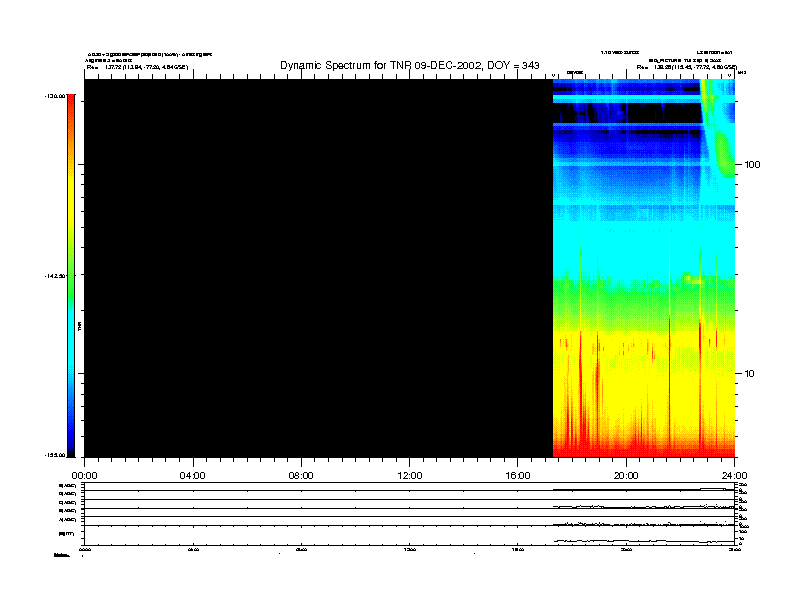Click the -130.00 color scale label
Viewport: 792px width, 612px height.
(x=55, y=95)
